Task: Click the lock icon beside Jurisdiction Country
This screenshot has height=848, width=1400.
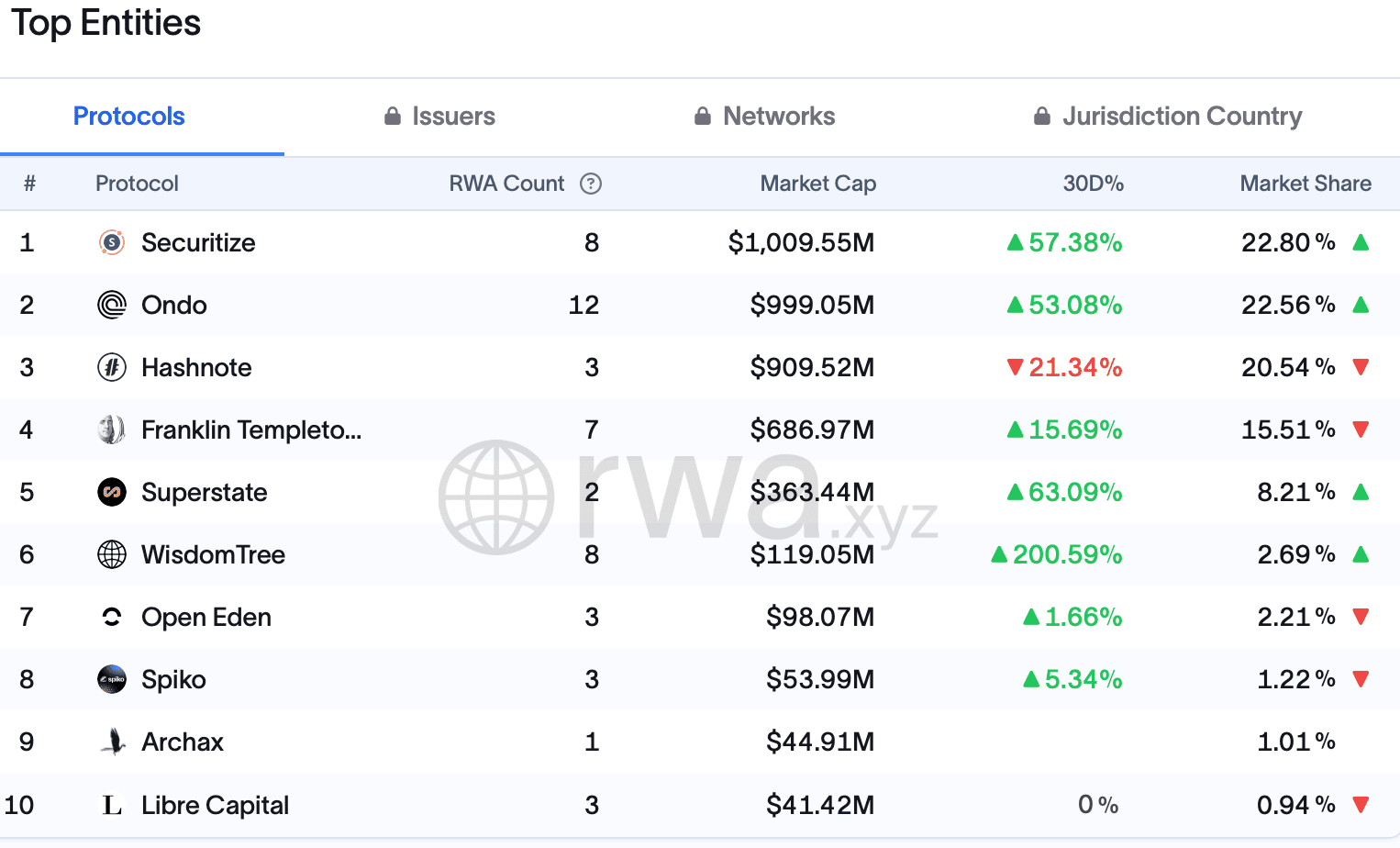Action: coord(1042,116)
